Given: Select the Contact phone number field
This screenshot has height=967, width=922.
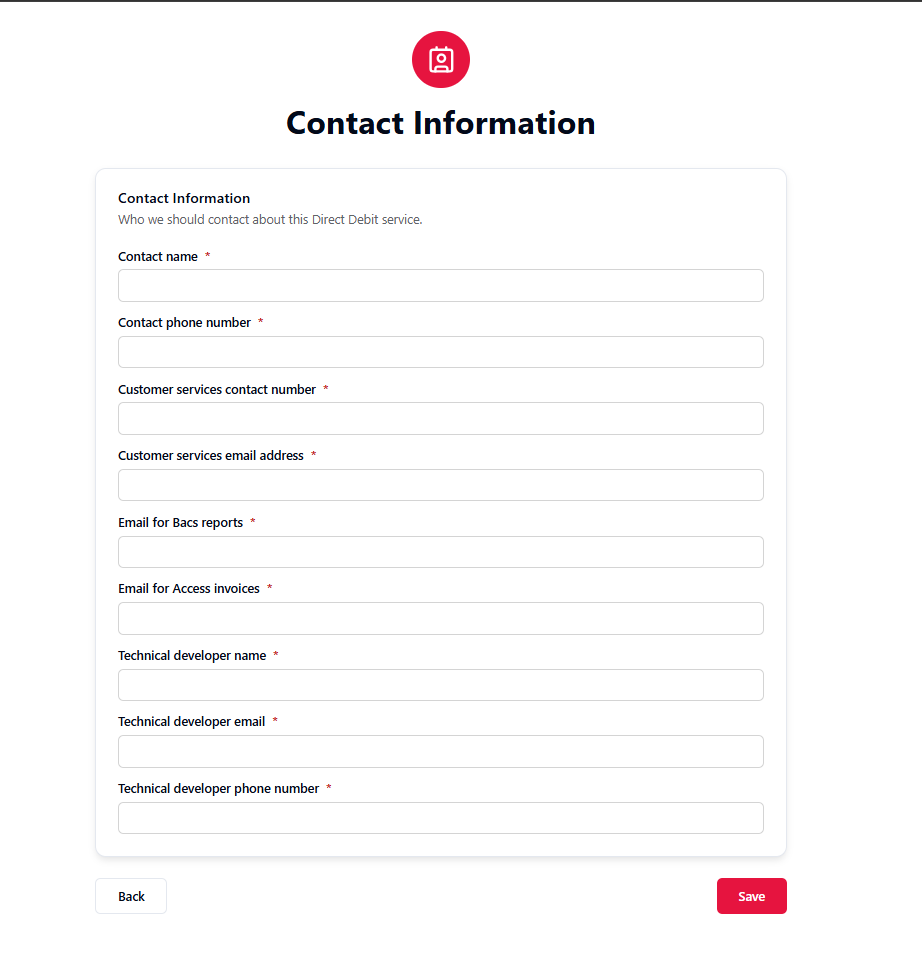Looking at the screenshot, I should pos(440,352).
